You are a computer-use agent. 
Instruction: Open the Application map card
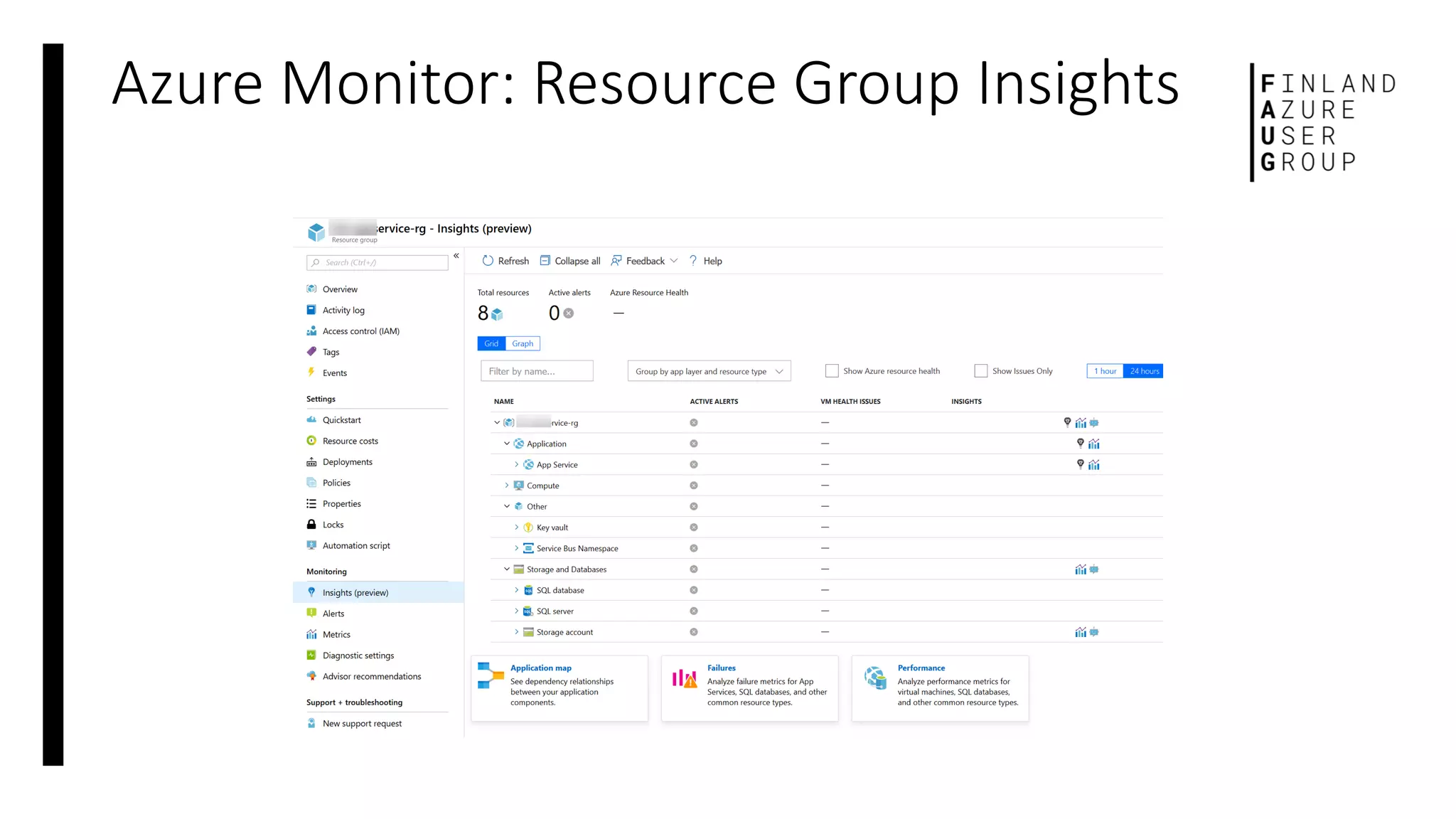560,687
